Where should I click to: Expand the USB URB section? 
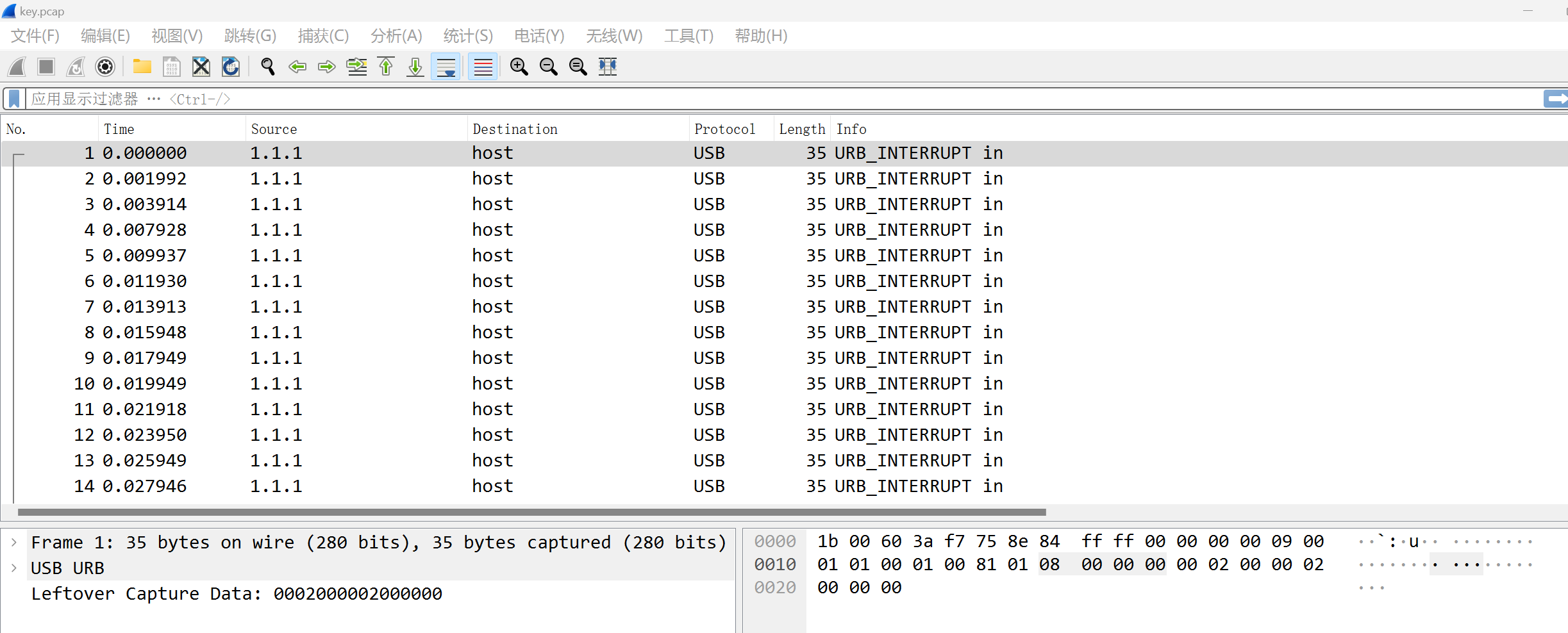click(x=14, y=568)
